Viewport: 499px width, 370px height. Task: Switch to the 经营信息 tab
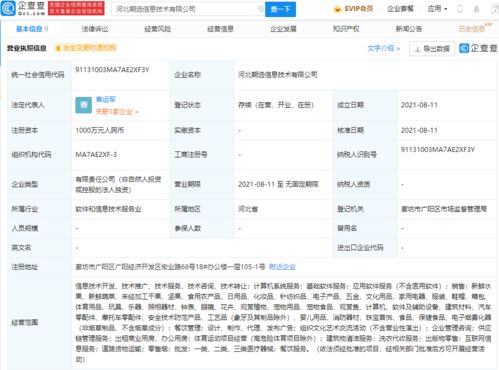click(220, 29)
